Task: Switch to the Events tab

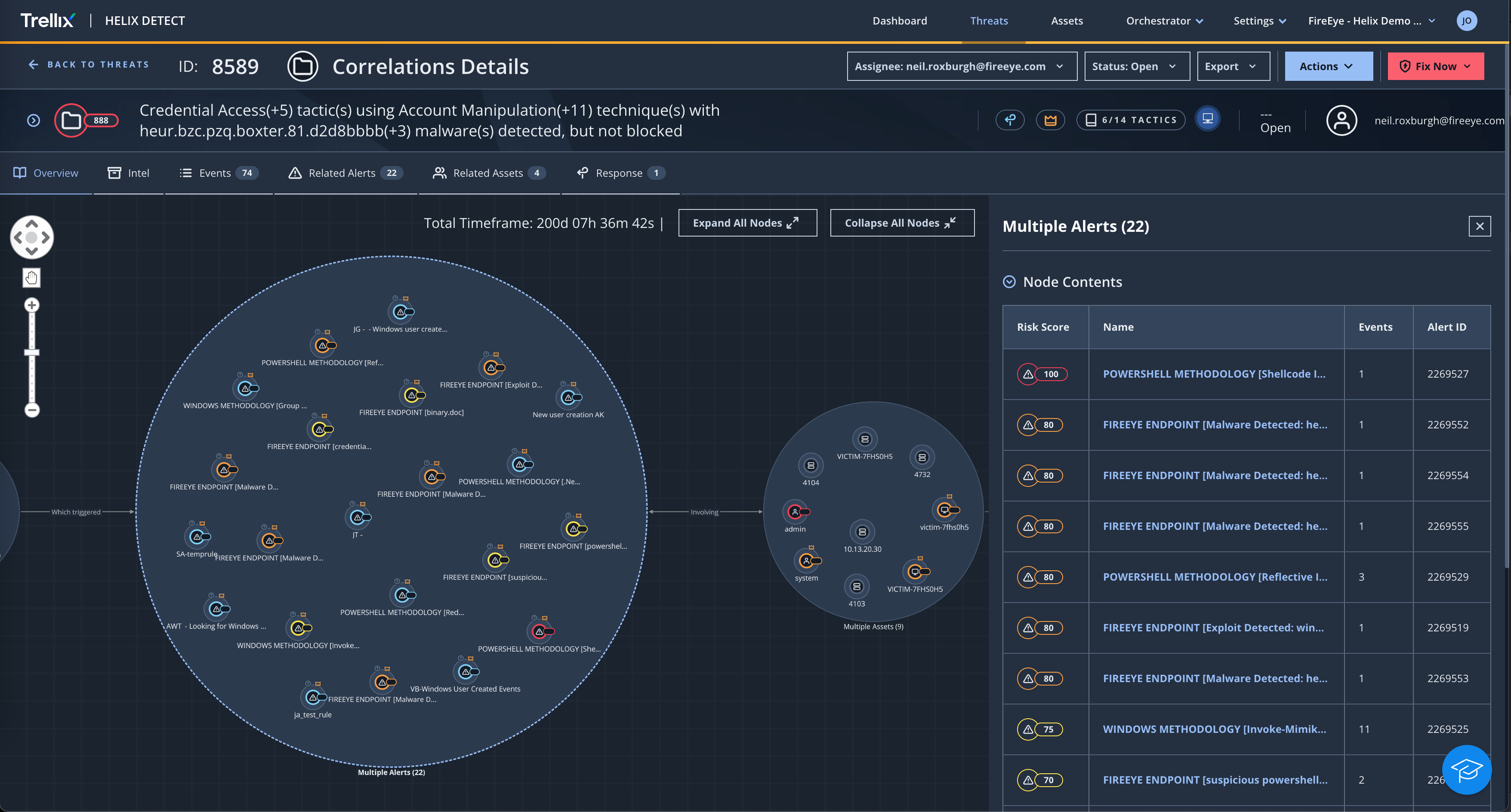Action: pos(218,173)
